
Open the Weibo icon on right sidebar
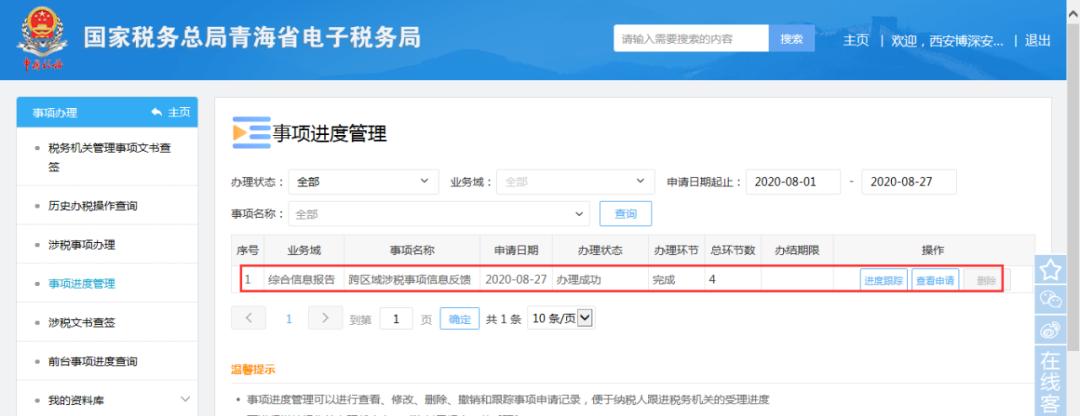point(1050,330)
